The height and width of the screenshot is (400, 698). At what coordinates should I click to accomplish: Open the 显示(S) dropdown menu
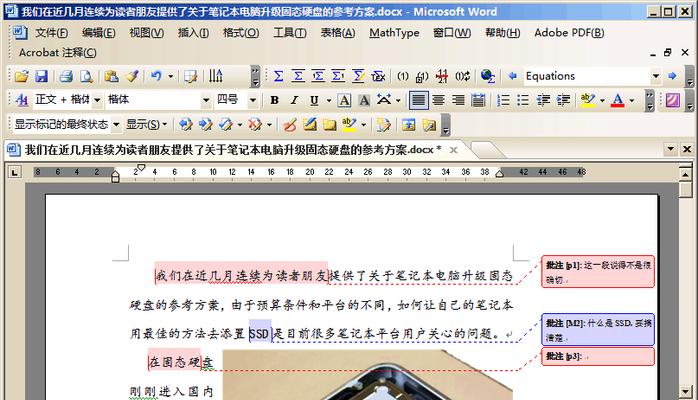click(147, 125)
